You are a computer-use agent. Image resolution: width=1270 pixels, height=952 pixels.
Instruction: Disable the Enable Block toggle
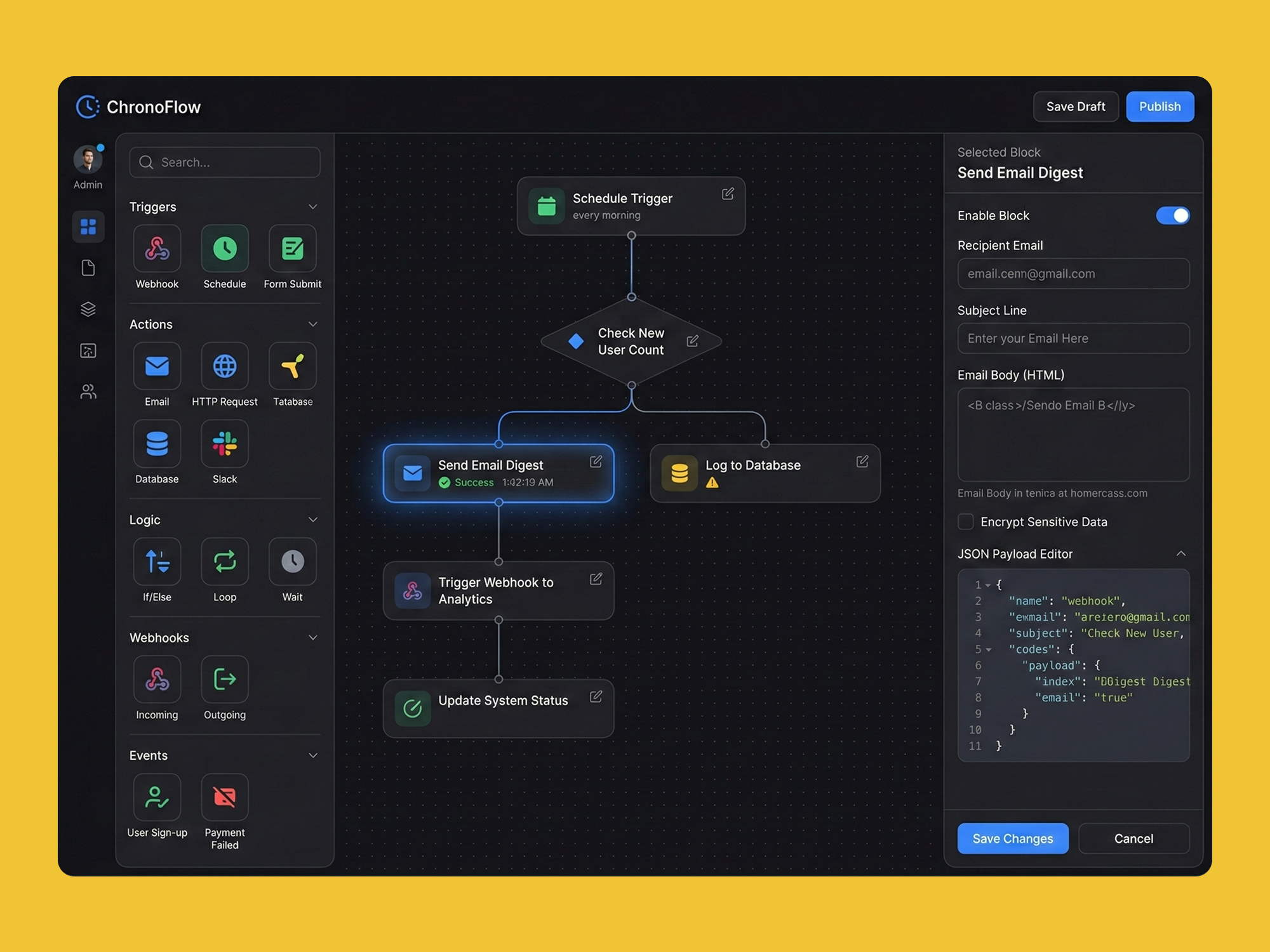pos(1172,216)
